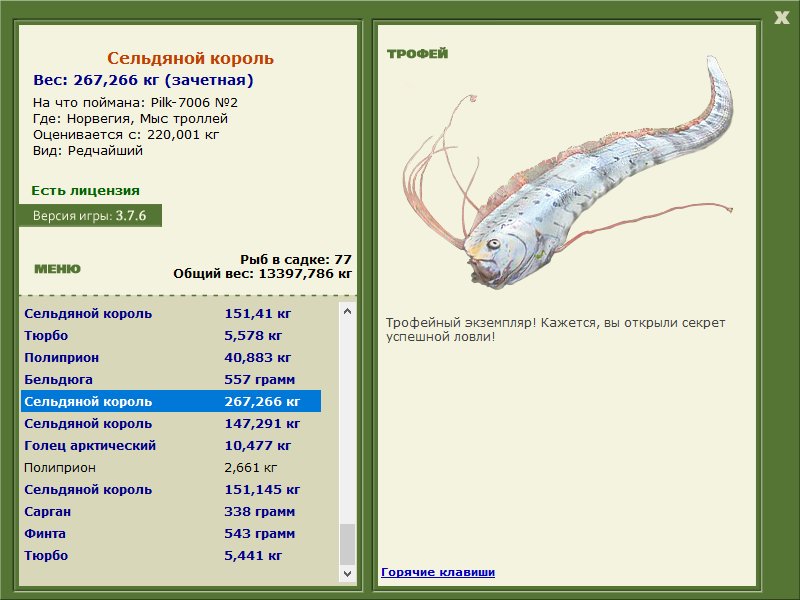The image size is (800, 600).
Task: Select Сельдяной король 151,145 кг row
Action: tap(171, 489)
